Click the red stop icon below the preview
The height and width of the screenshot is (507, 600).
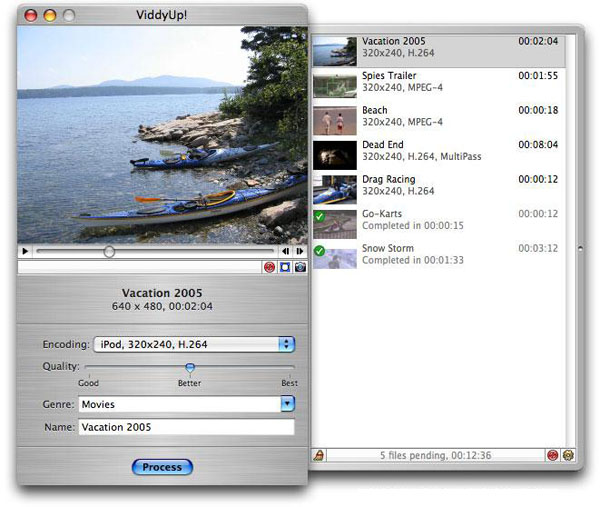(269, 267)
